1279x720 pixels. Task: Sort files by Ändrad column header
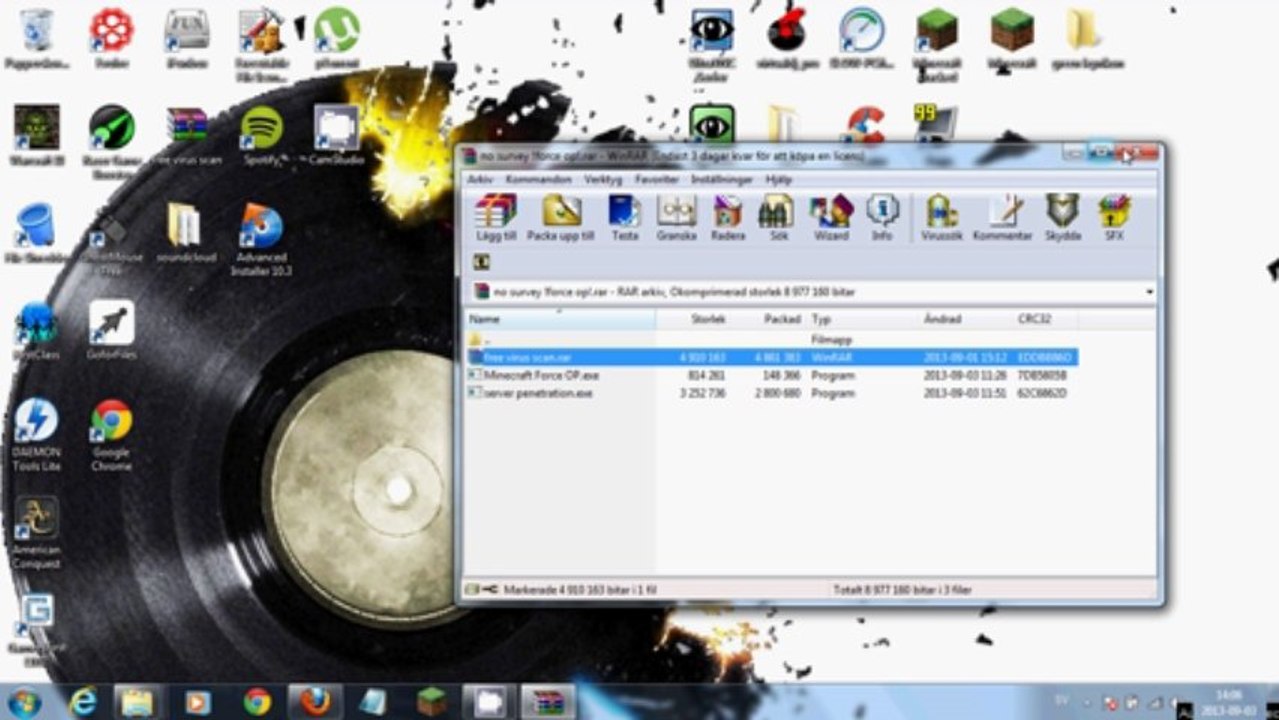pyautogui.click(x=965, y=319)
